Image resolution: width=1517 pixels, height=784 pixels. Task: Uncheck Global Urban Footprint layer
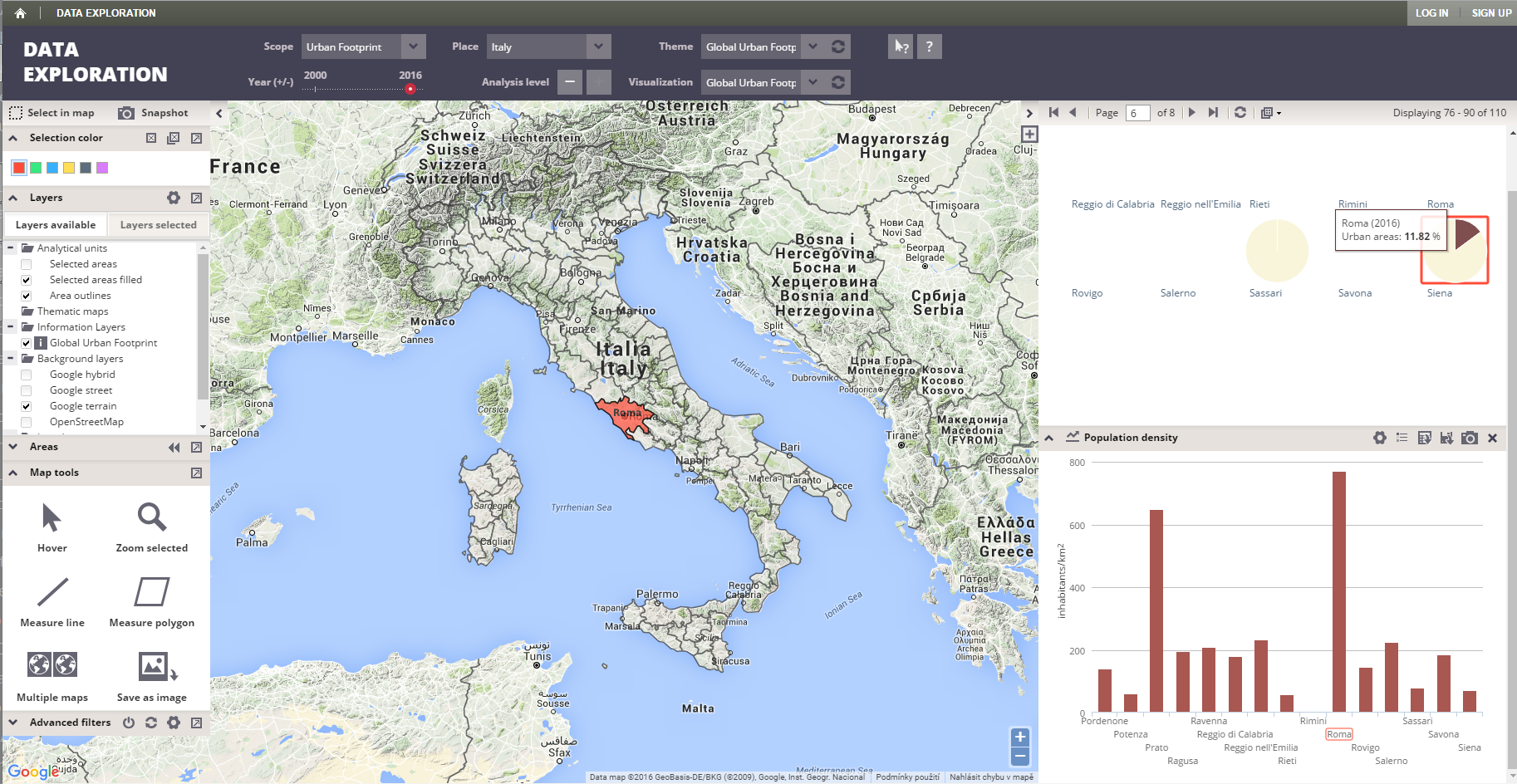pyautogui.click(x=27, y=343)
